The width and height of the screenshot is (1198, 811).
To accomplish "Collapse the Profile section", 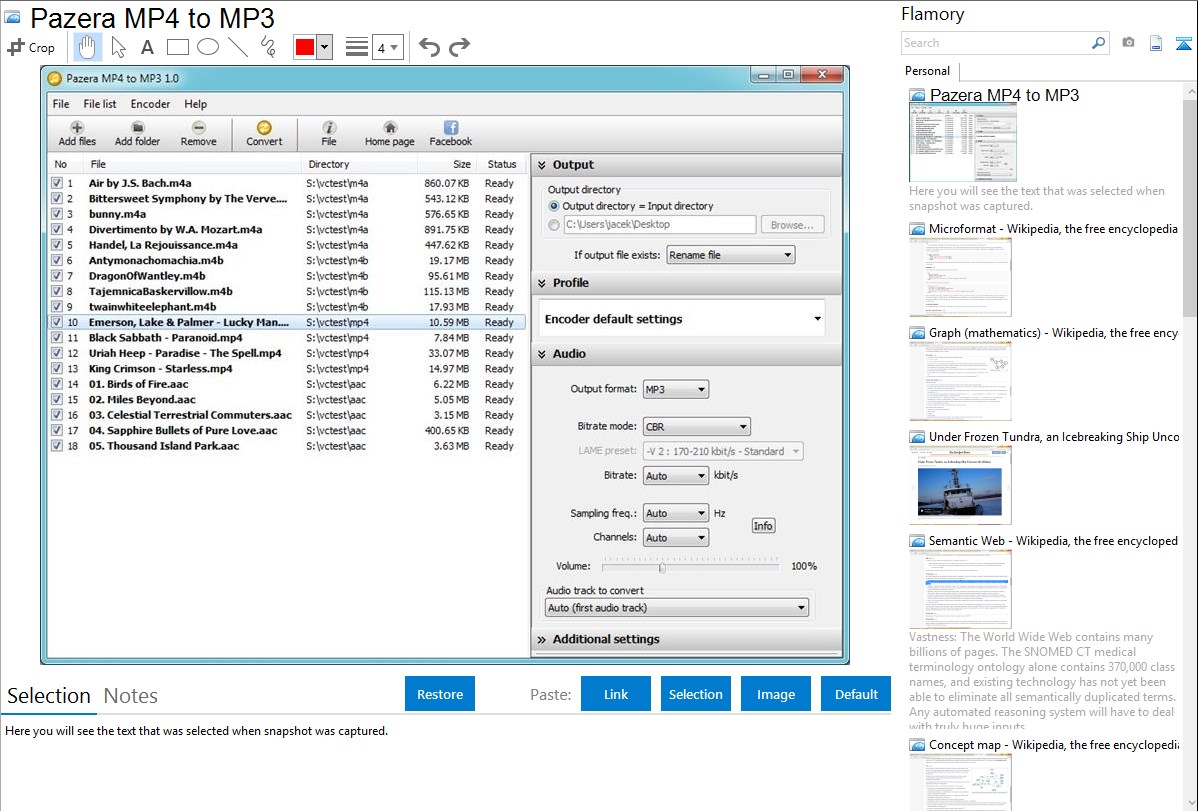I will [542, 283].
